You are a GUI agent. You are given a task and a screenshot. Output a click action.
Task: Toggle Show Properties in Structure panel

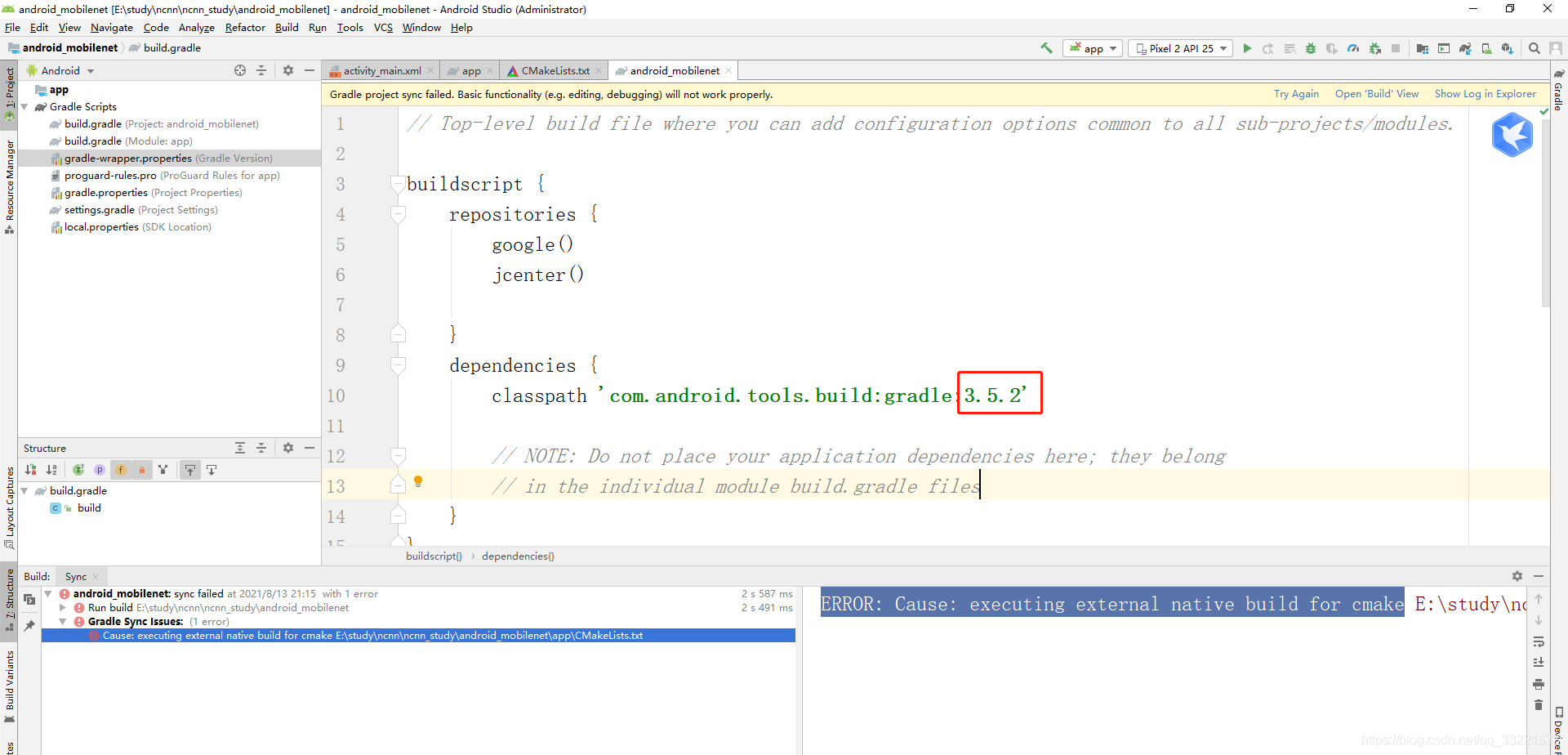[100, 470]
